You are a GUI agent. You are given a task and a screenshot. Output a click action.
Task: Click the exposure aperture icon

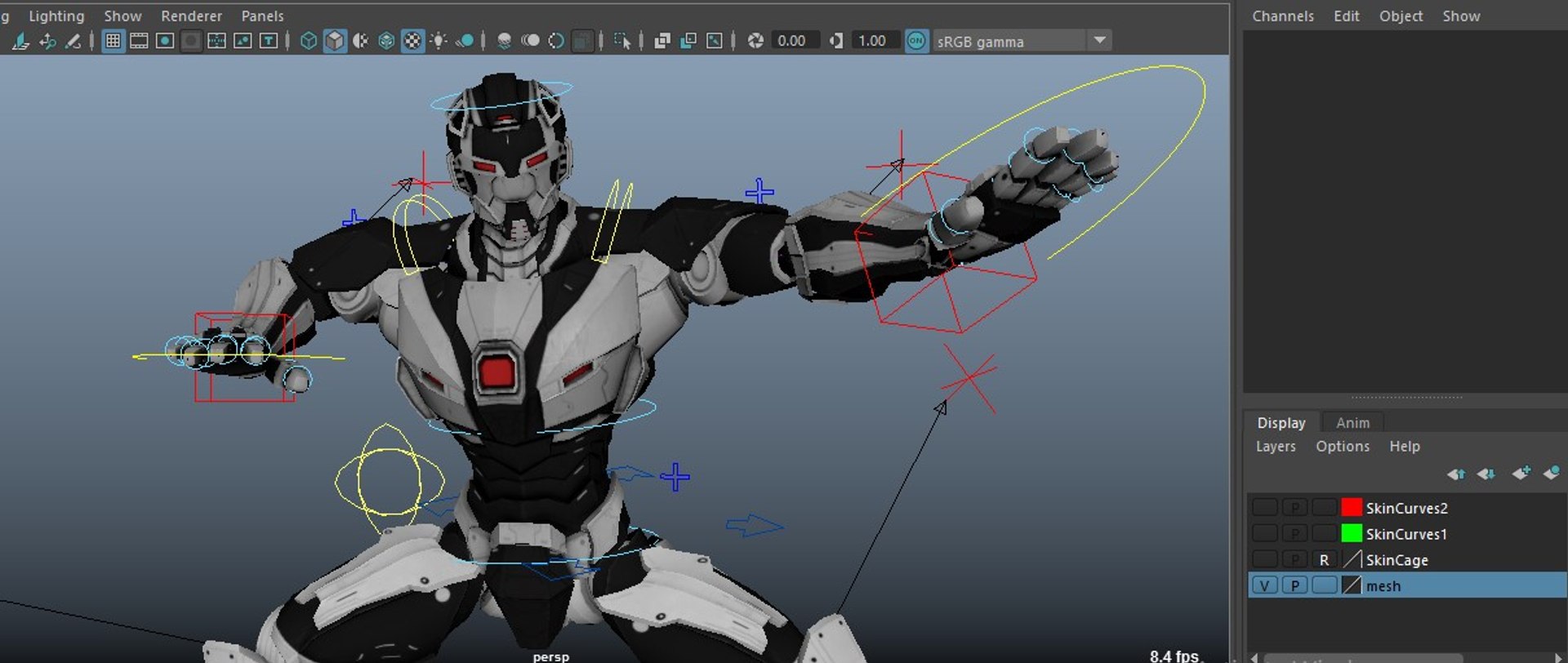tap(755, 41)
